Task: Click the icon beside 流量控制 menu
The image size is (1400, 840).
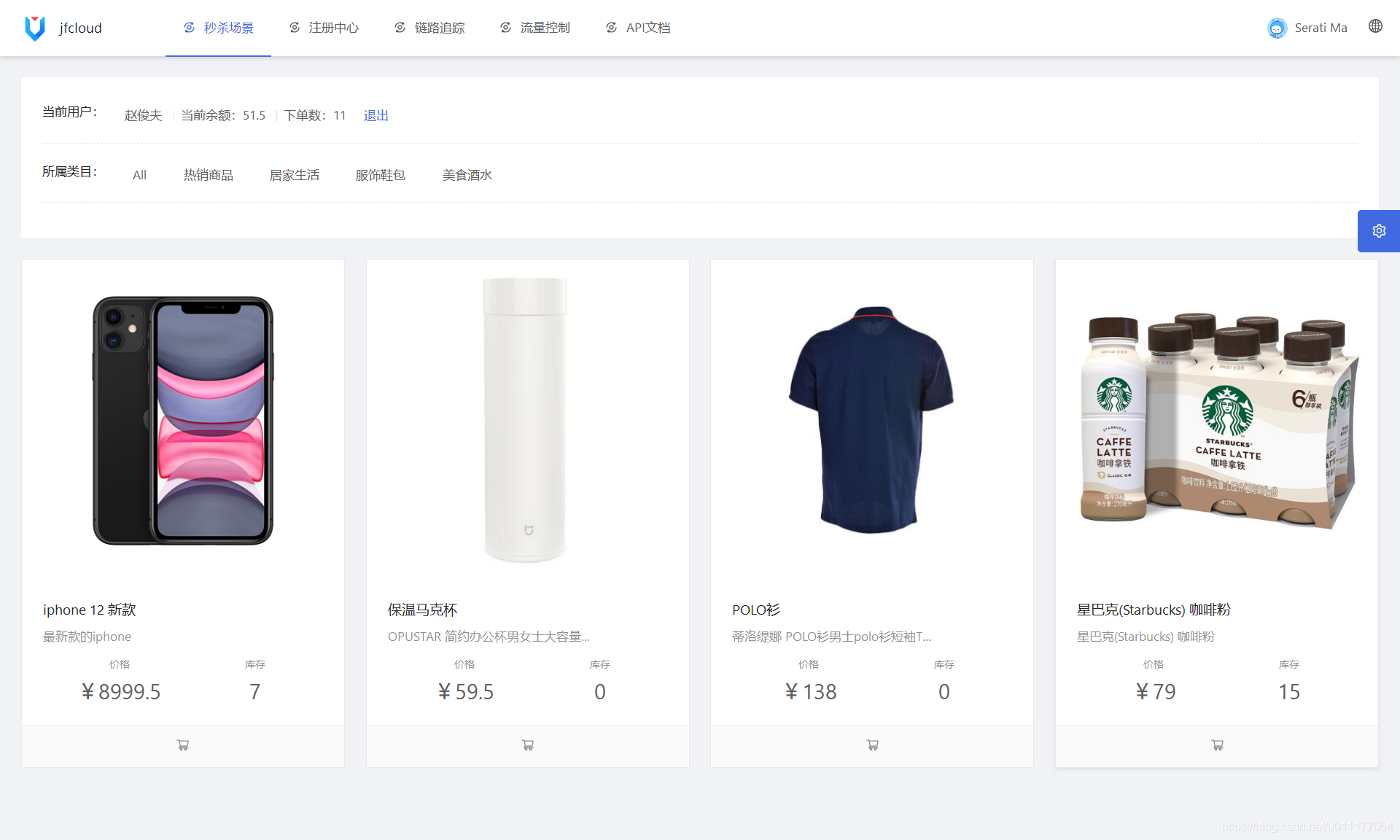Action: coord(505,28)
